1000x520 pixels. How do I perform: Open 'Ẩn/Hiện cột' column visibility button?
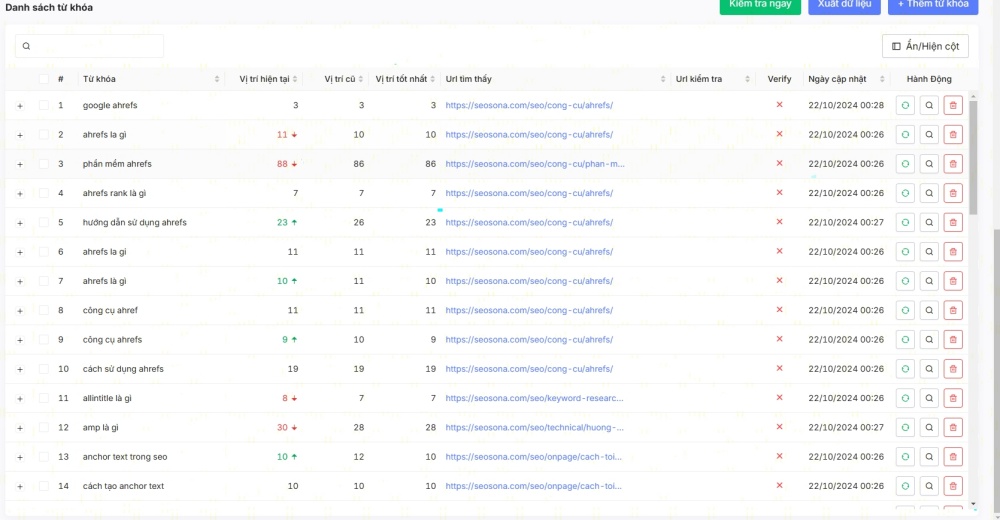[925, 46]
